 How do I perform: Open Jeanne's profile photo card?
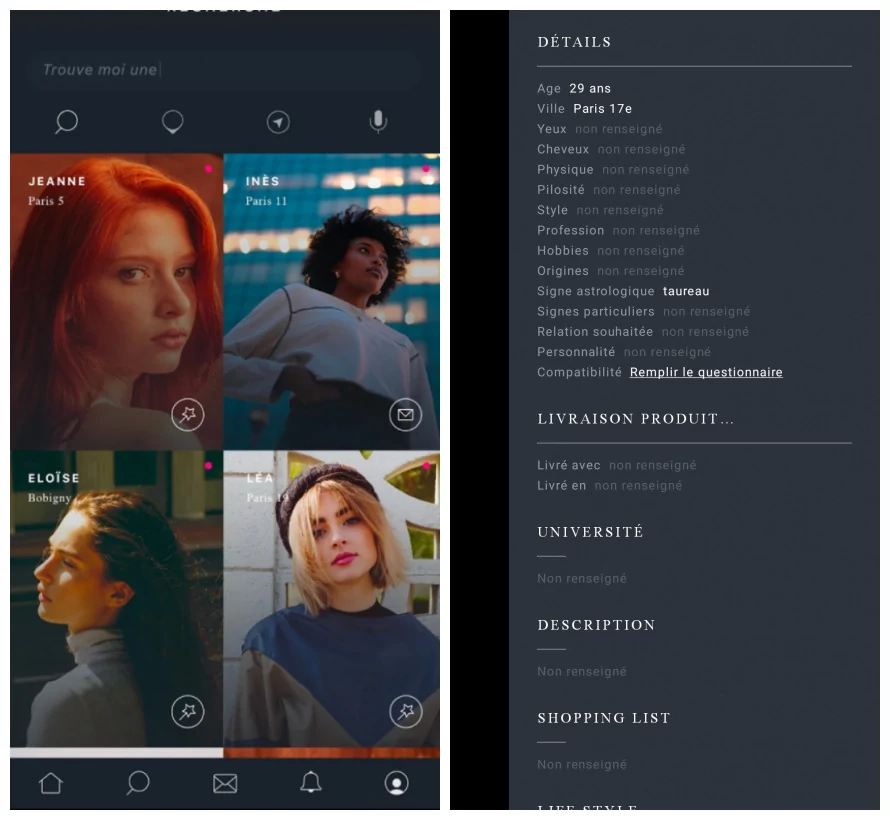coord(116,301)
